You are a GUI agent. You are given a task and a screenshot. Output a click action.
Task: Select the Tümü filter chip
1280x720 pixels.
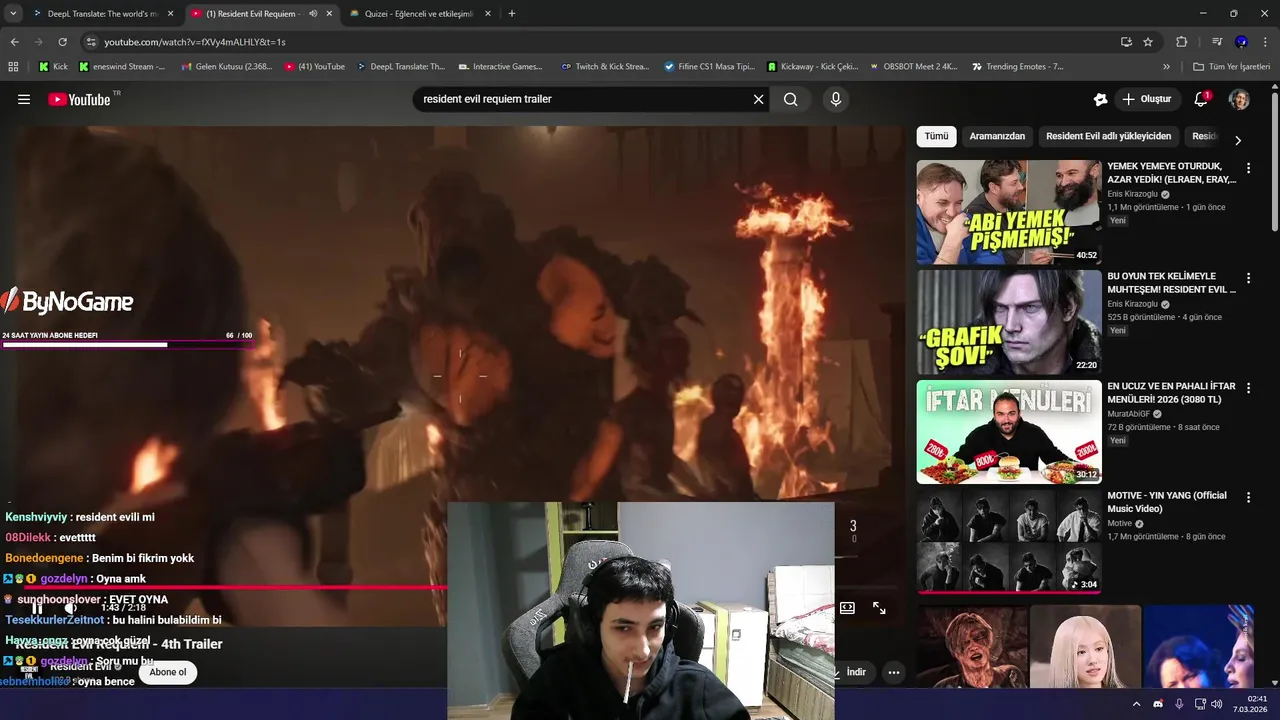(x=936, y=136)
